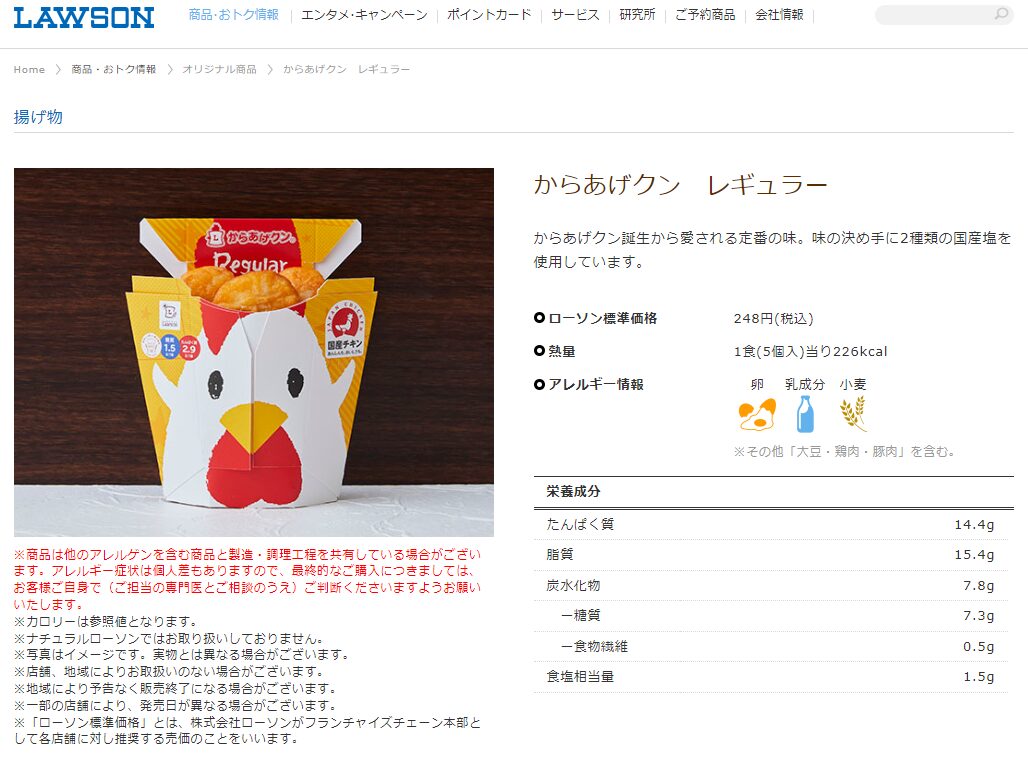The image size is (1028, 766).
Task: Open the 商品·おトク情報 menu
Action: [x=233, y=14]
